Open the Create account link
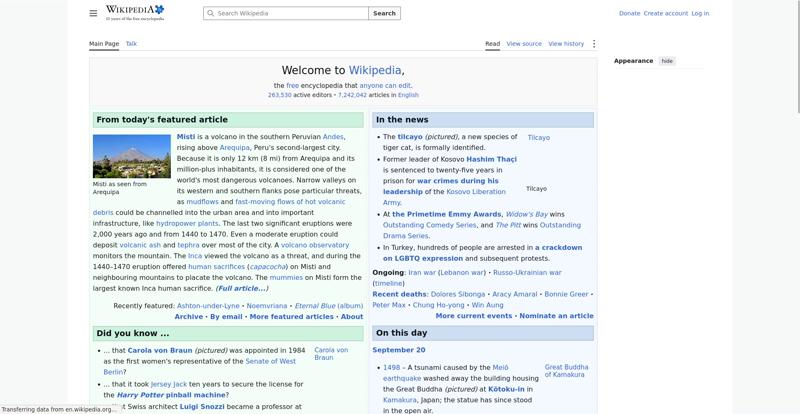This screenshot has width=800, height=414. click(665, 13)
